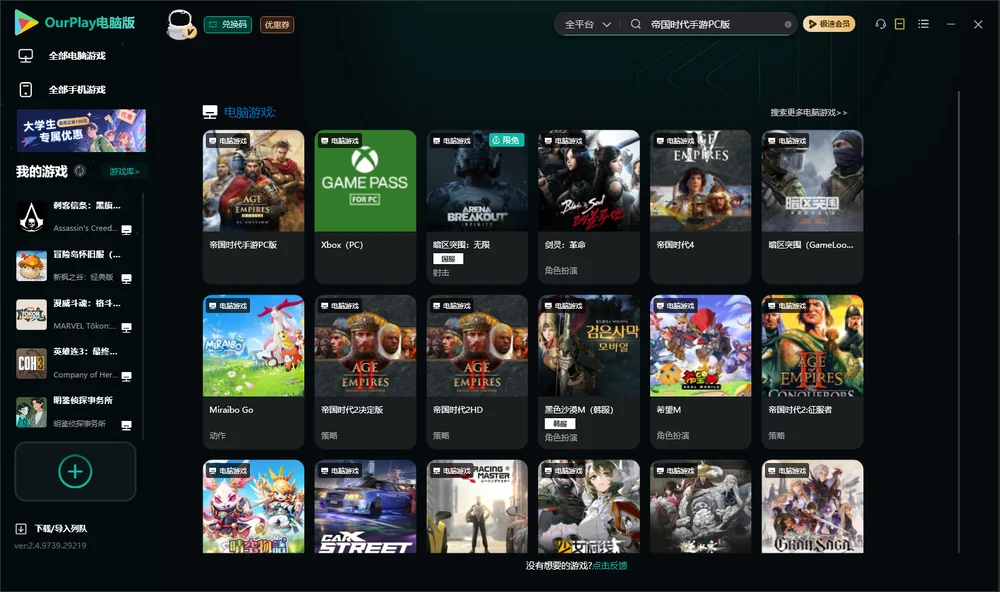Click the redeem code button
Viewport: 1000px width, 592px height.
click(x=228, y=25)
